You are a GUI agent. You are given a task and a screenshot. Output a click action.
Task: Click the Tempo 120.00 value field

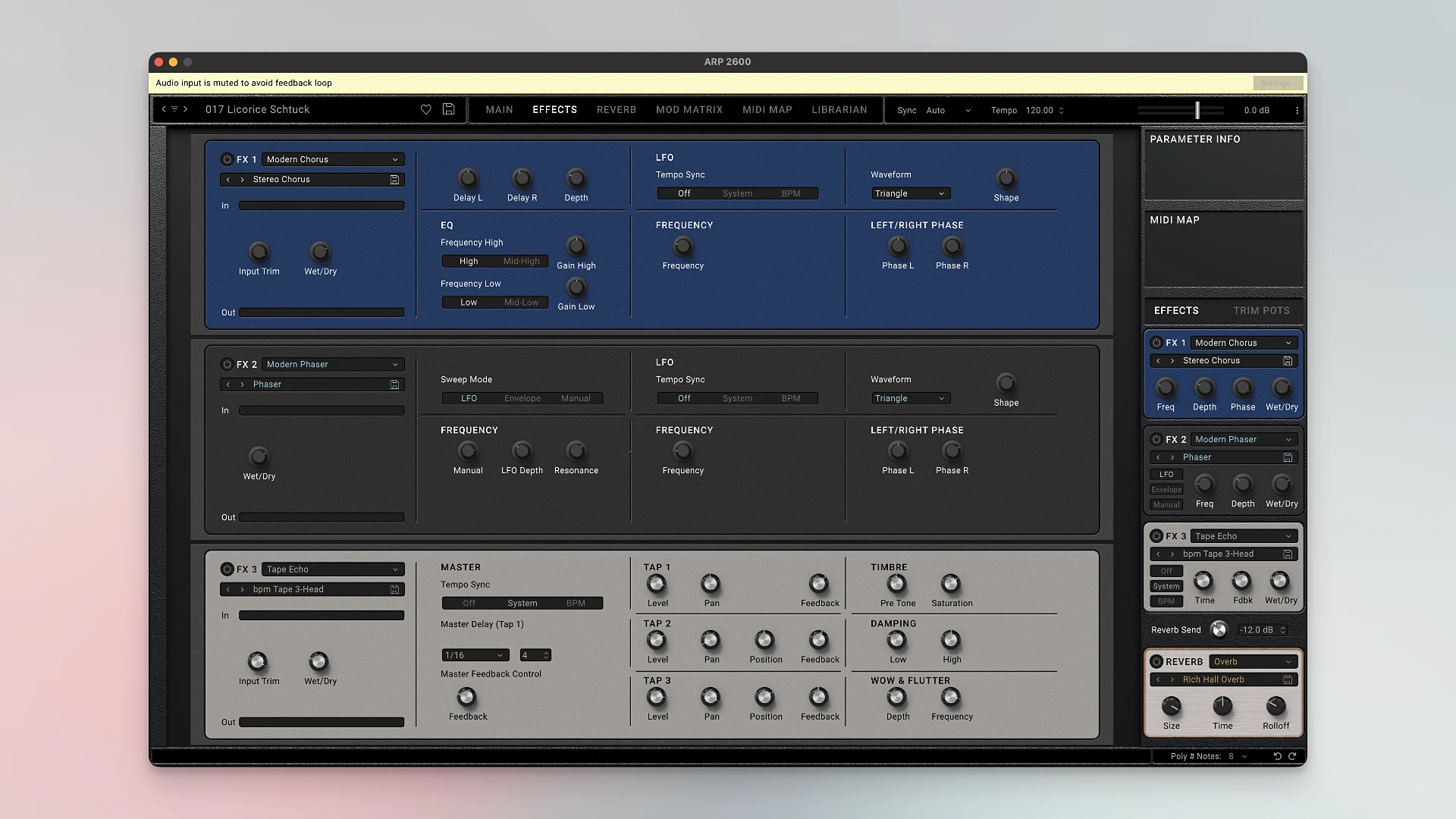pos(1039,110)
